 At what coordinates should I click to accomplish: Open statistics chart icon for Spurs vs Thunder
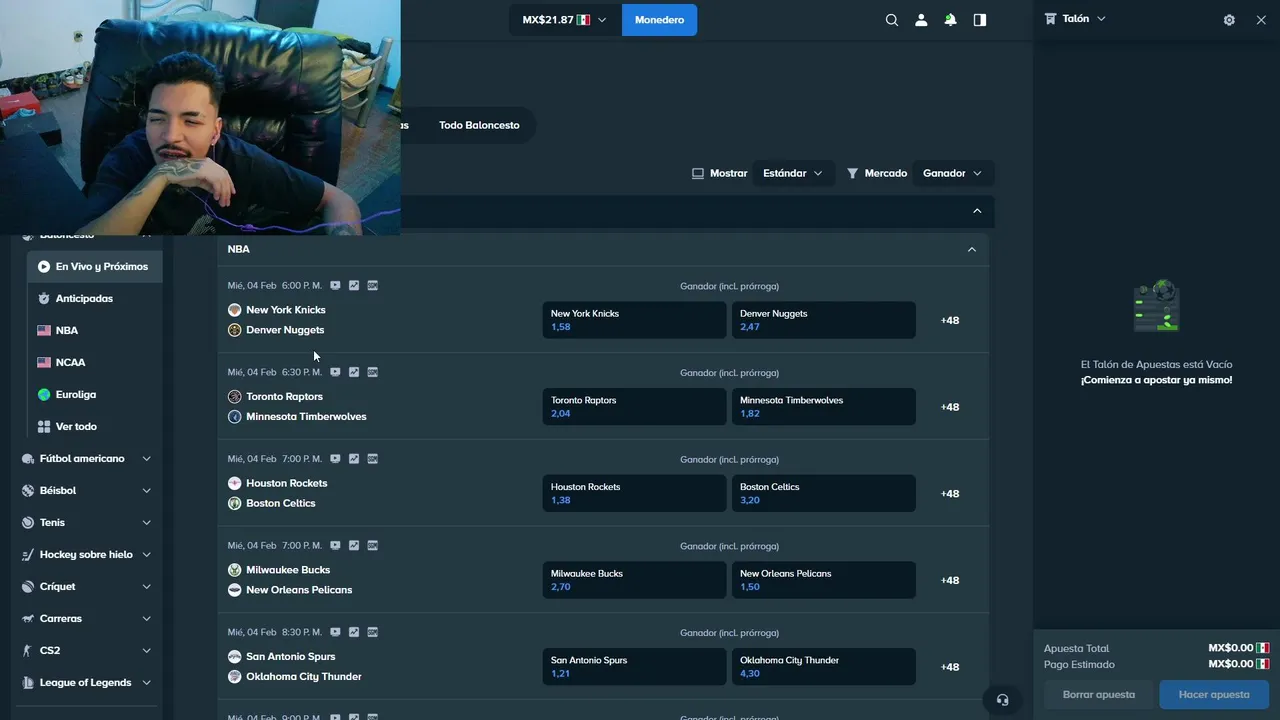click(354, 632)
